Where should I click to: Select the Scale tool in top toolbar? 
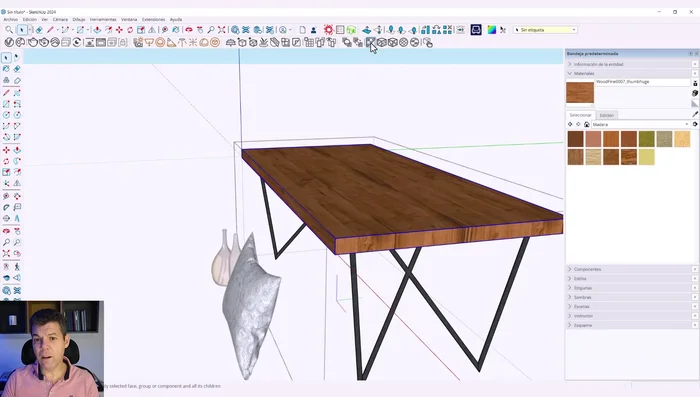pyautogui.click(x=141, y=30)
